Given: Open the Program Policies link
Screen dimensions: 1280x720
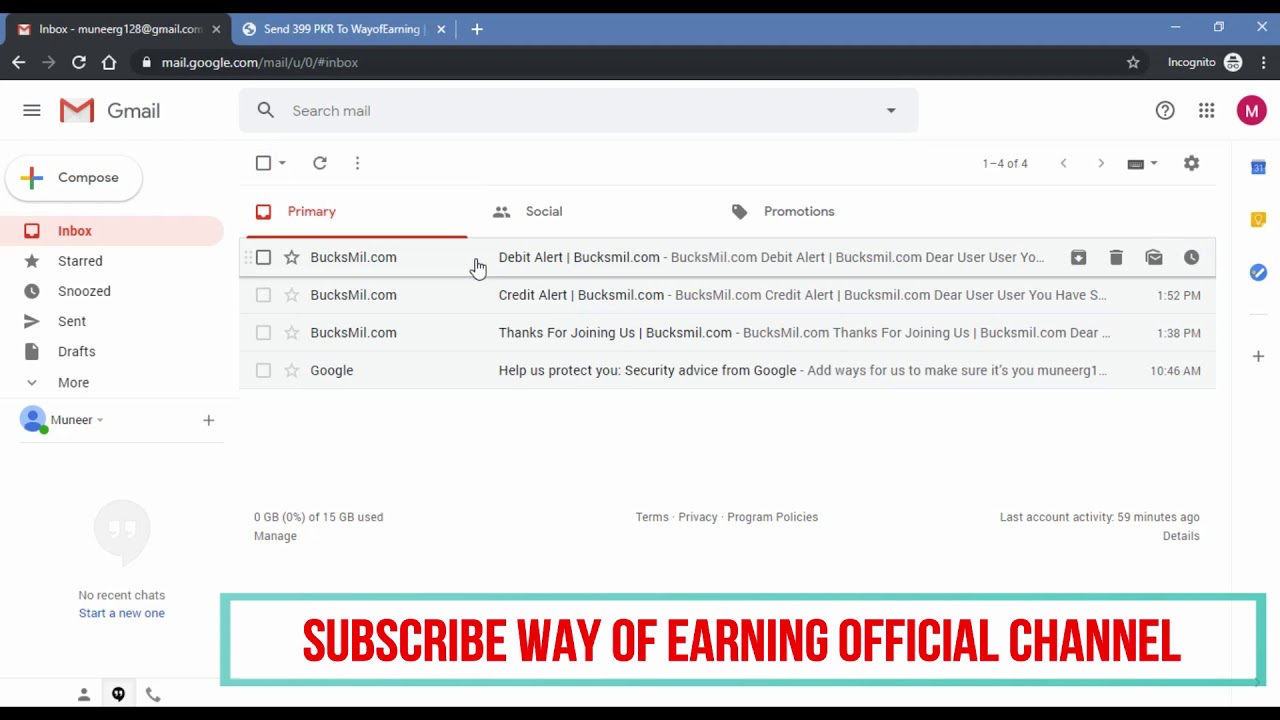Looking at the screenshot, I should (x=772, y=517).
